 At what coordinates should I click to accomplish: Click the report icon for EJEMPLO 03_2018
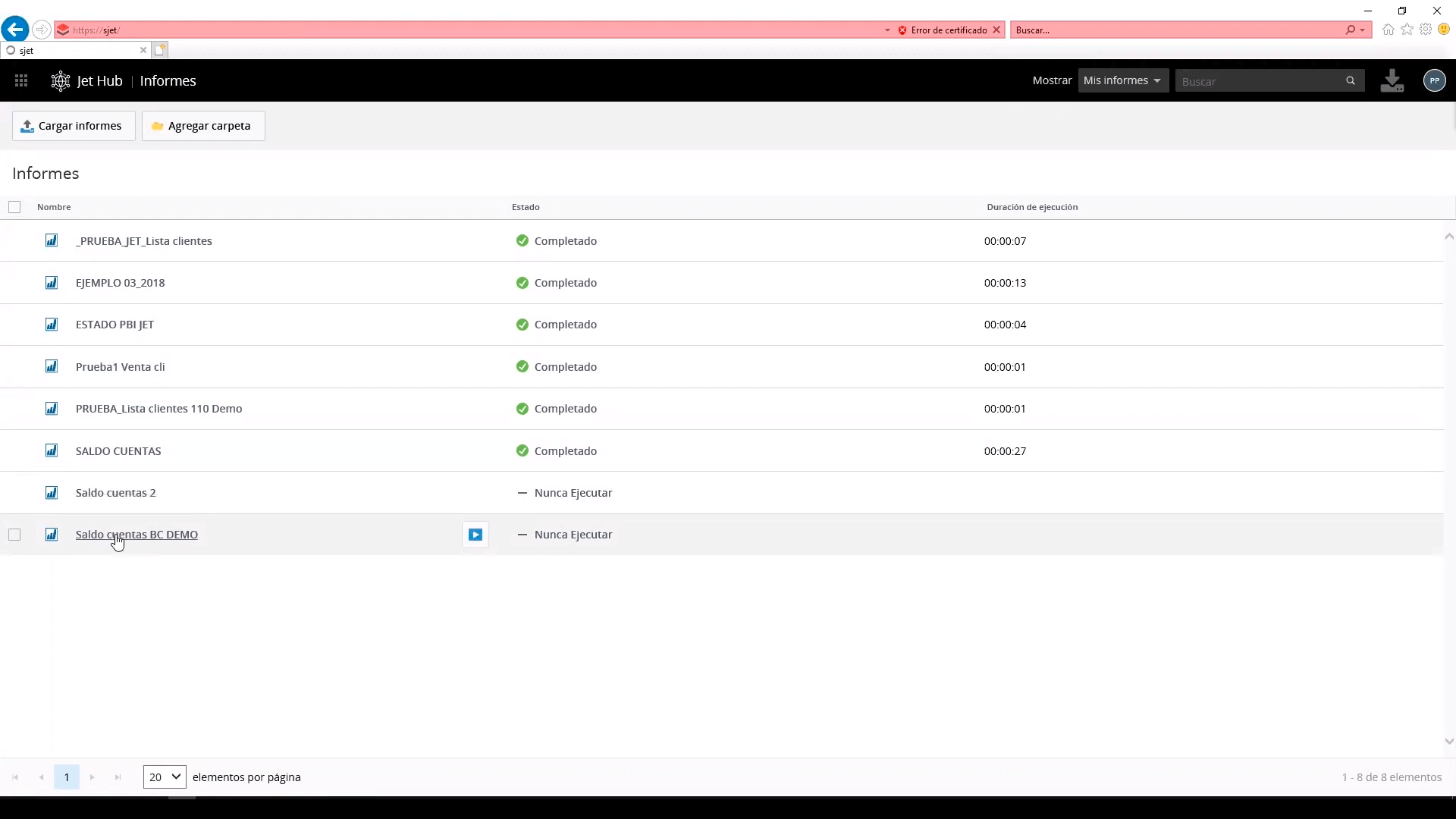tap(52, 283)
